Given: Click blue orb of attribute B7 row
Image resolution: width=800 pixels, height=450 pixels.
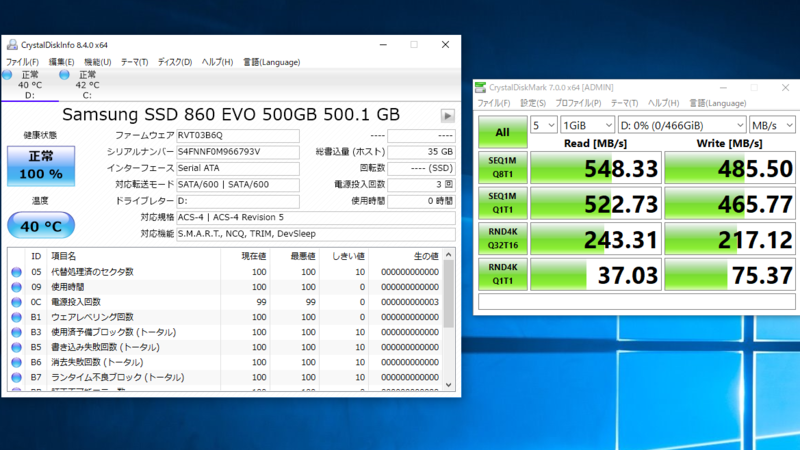Looking at the screenshot, I should 16,378.
